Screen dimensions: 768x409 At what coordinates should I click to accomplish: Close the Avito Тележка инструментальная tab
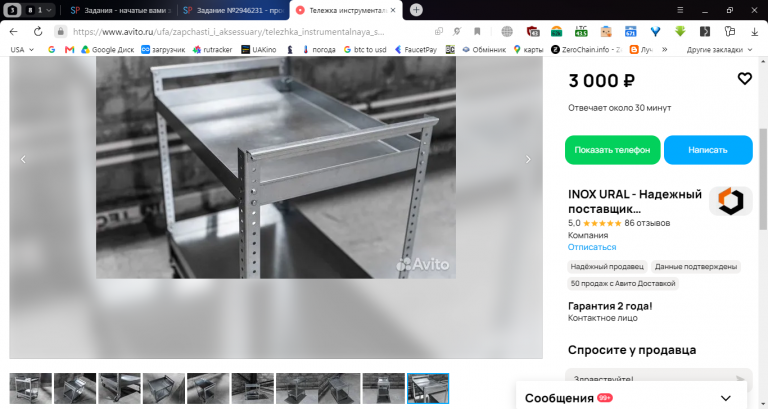point(393,10)
